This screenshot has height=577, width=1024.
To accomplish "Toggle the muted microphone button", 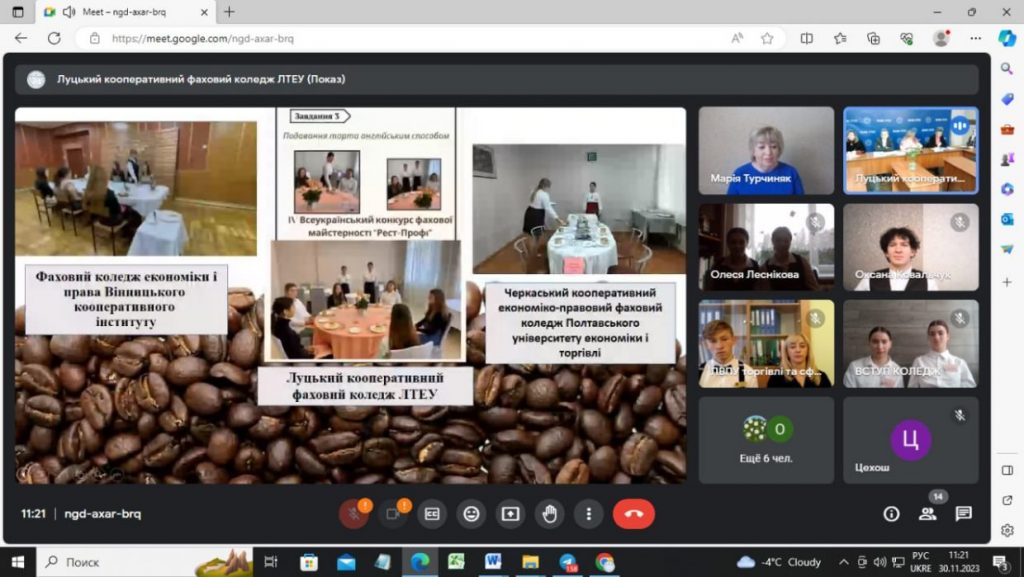I will coord(353,514).
